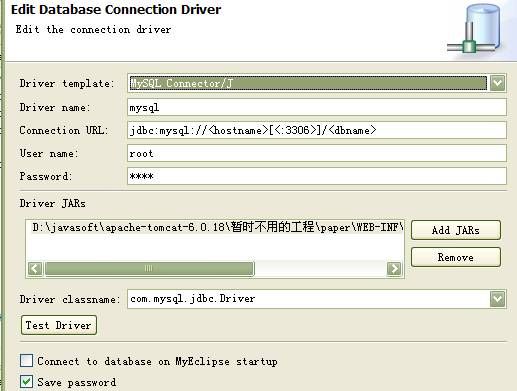517x391 pixels.
Task: Focus the Password input field
Action: (x=317, y=176)
